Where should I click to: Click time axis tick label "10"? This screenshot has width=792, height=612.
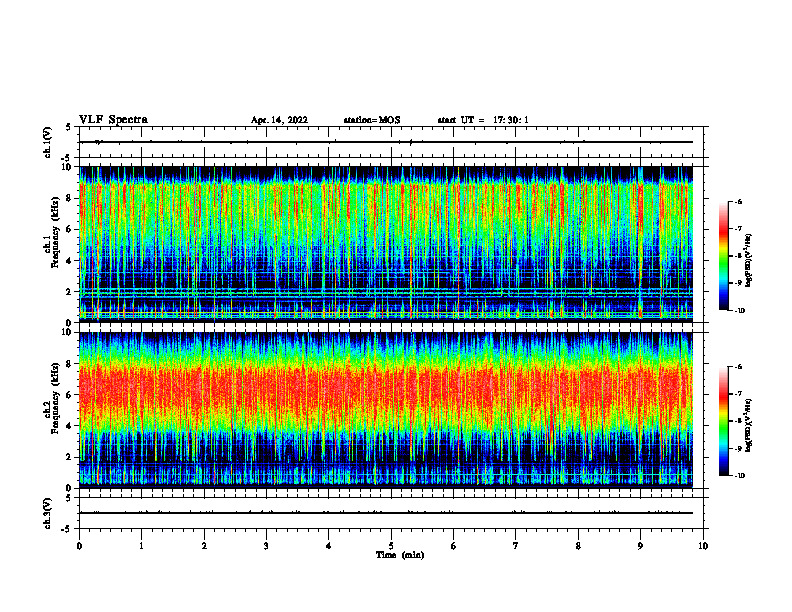coord(703,546)
